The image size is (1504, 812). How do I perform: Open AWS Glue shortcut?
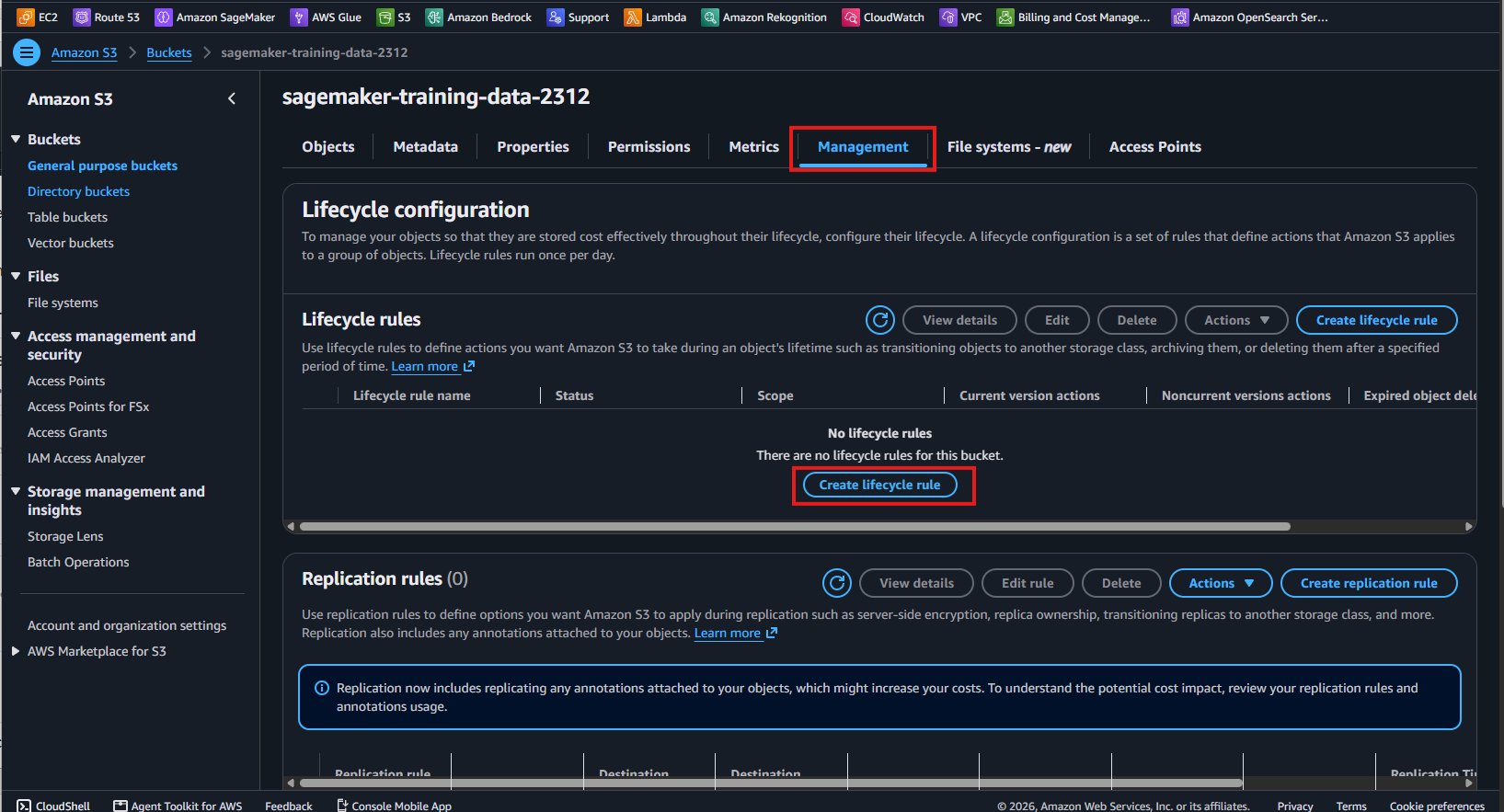326,17
